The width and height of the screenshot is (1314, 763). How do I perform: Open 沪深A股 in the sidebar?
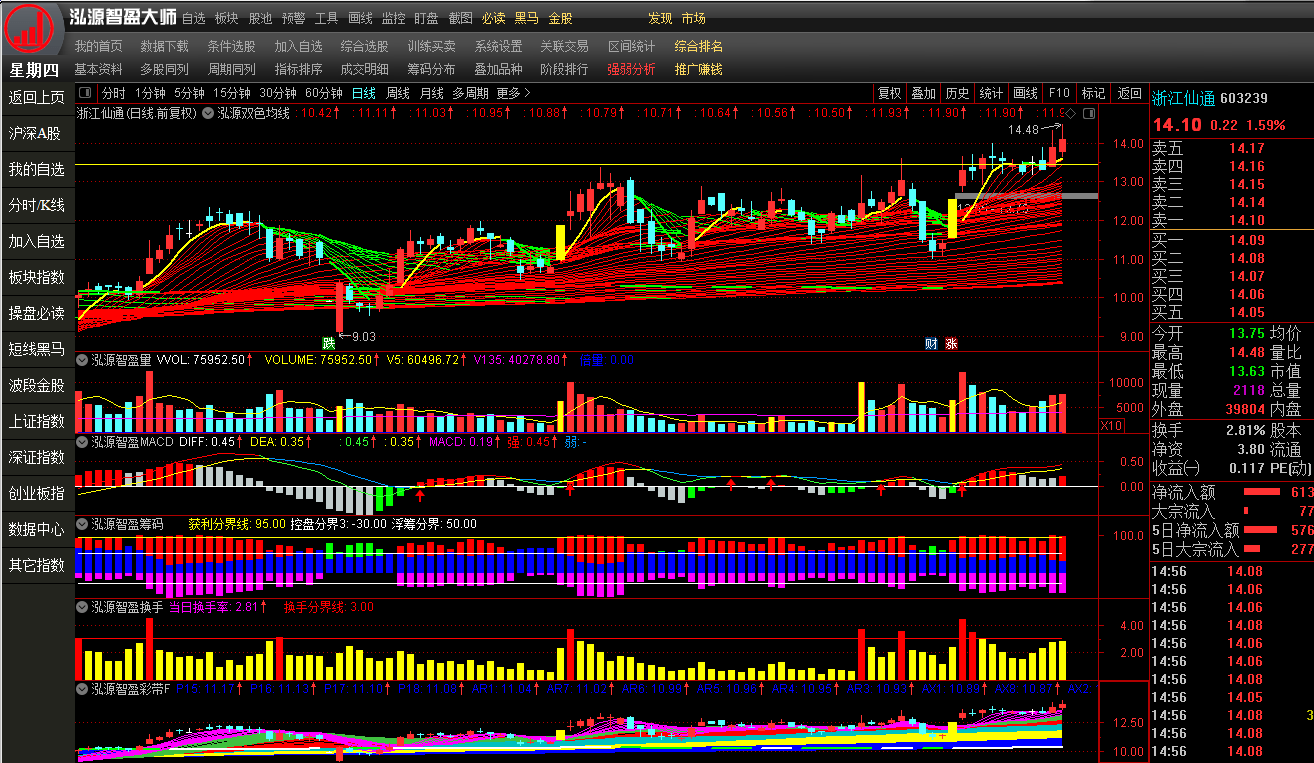click(37, 133)
